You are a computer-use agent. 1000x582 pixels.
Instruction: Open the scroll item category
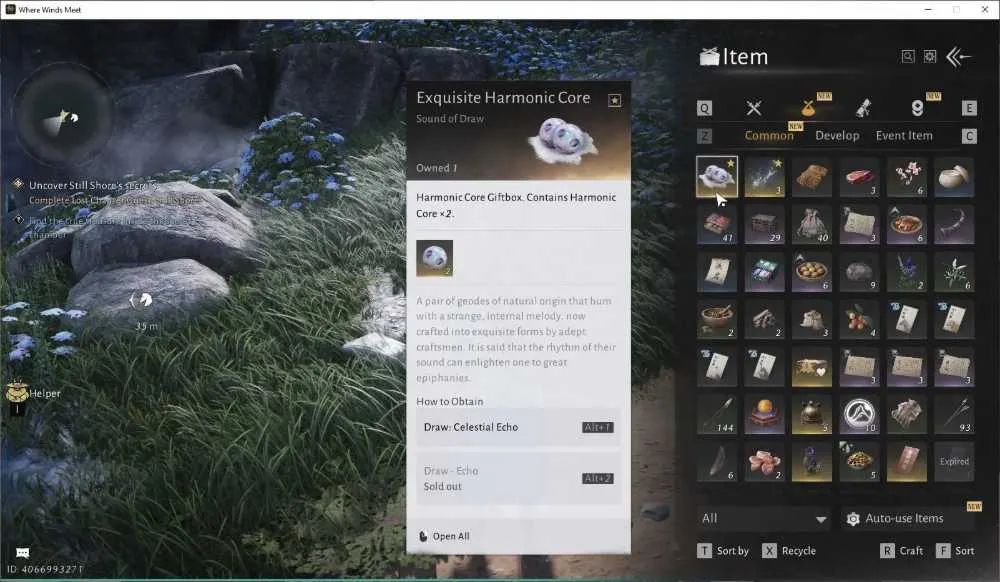click(x=864, y=108)
